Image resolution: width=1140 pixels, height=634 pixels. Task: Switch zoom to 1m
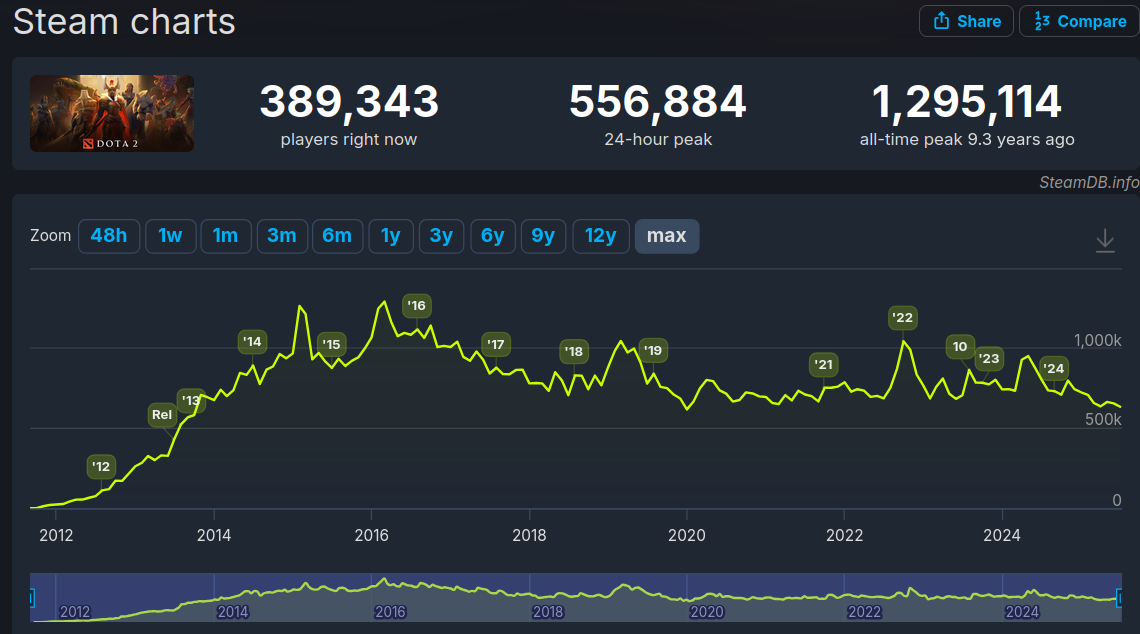226,236
